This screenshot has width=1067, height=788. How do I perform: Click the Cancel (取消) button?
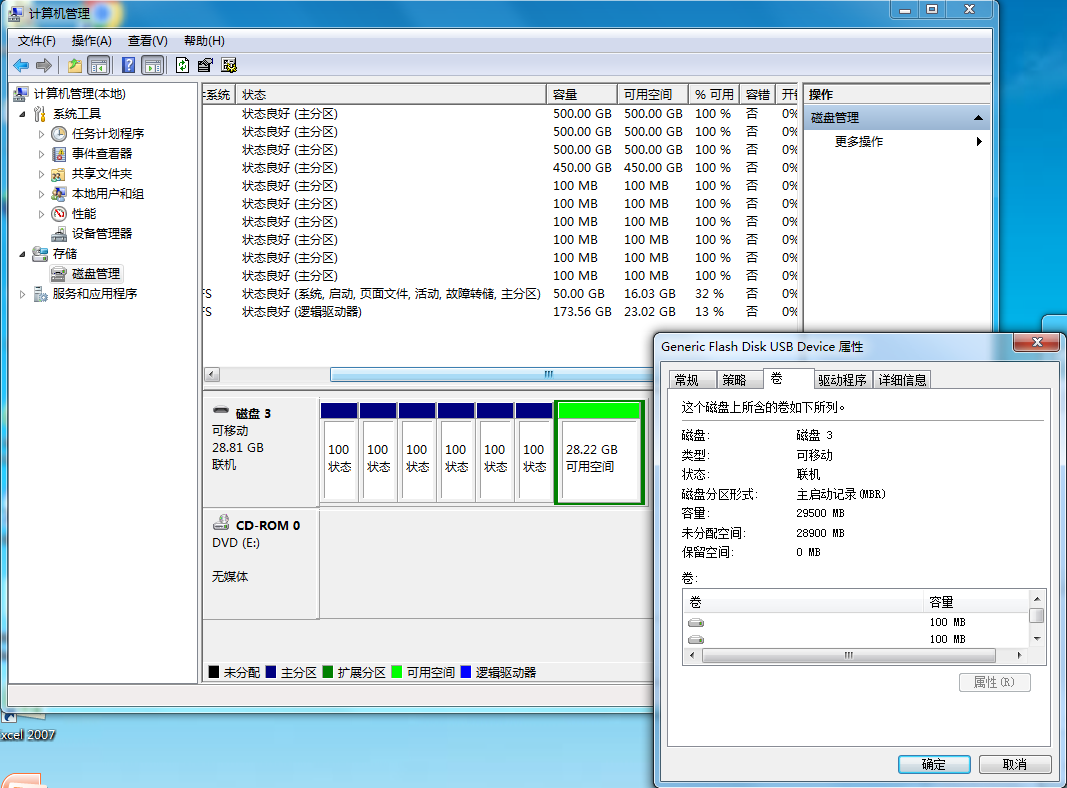coord(1015,764)
